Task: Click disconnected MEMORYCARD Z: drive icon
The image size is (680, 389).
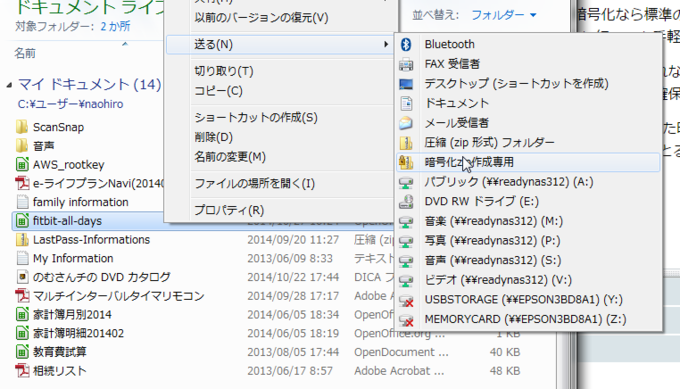Action: (406, 320)
